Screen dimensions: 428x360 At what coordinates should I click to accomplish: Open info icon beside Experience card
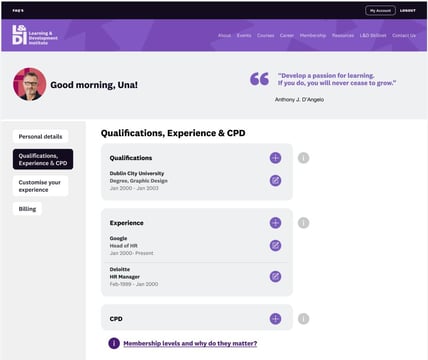coord(303,223)
